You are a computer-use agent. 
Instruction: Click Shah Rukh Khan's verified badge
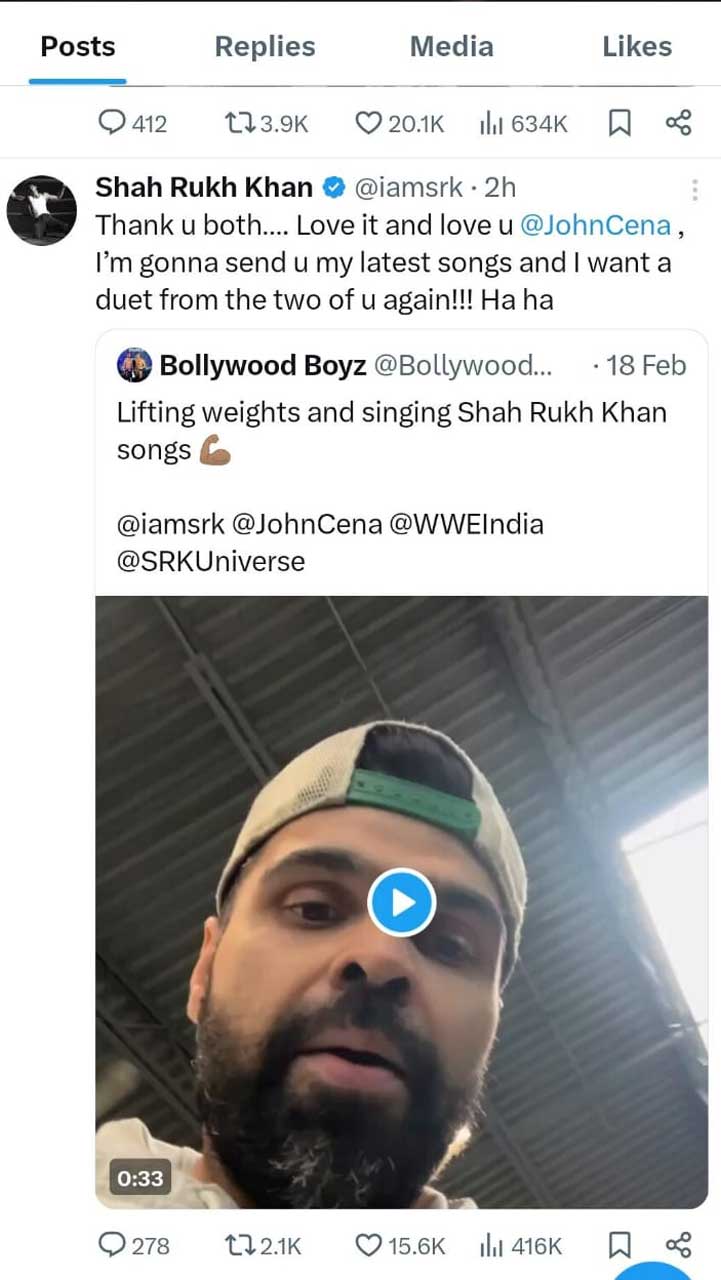coord(331,187)
